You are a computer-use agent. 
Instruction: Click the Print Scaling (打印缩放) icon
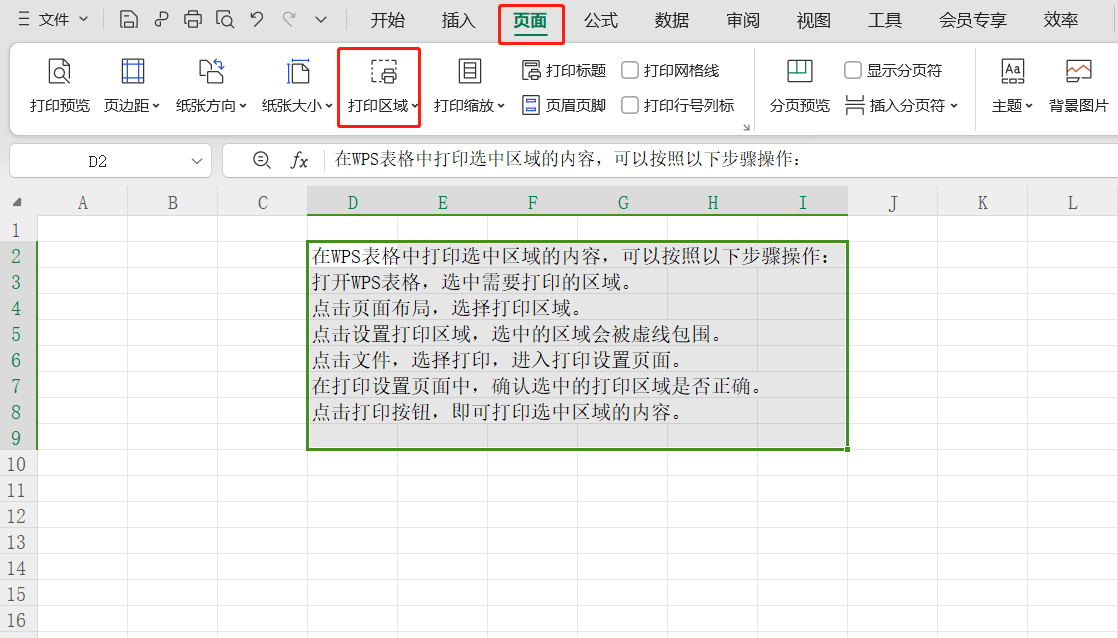click(469, 71)
